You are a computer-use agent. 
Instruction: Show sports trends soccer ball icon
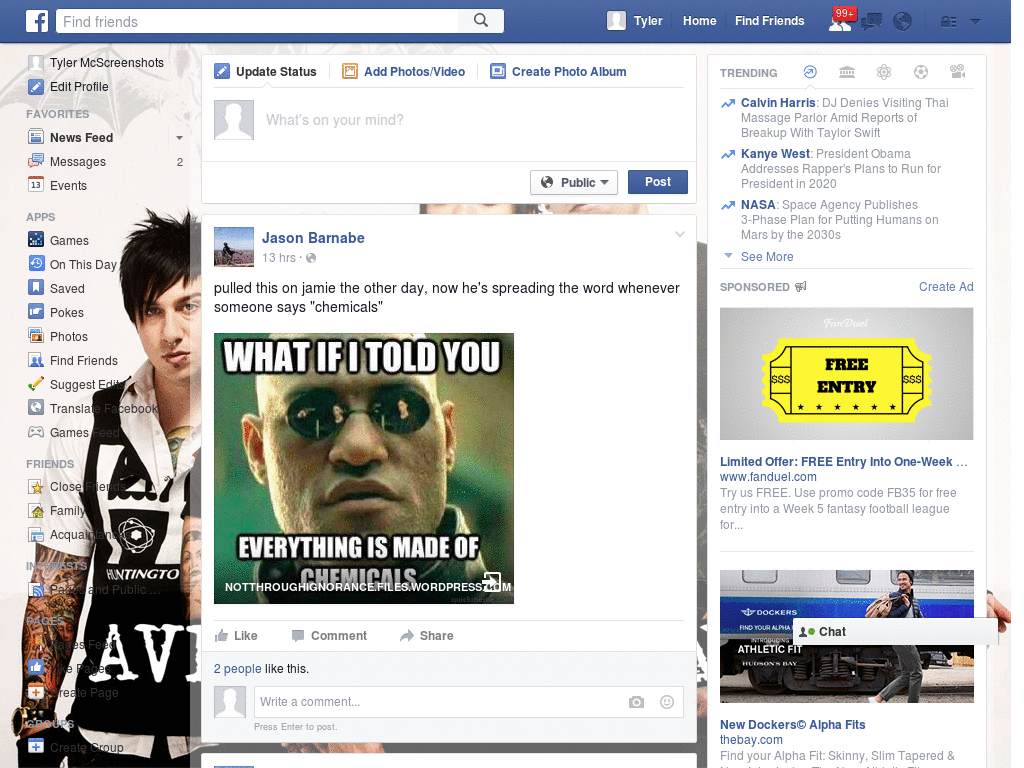(x=921, y=72)
